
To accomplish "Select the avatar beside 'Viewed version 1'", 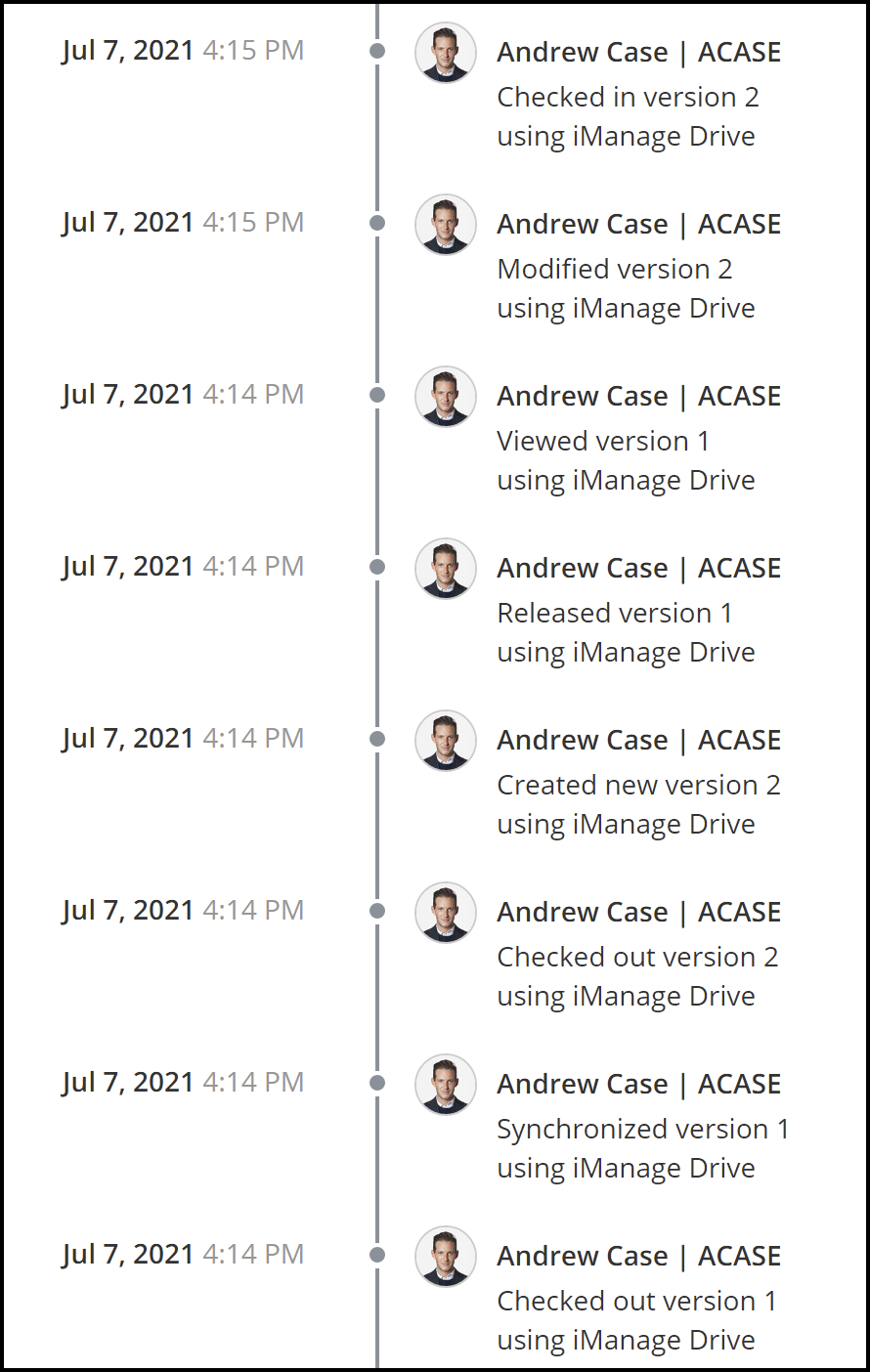I will click(x=445, y=397).
